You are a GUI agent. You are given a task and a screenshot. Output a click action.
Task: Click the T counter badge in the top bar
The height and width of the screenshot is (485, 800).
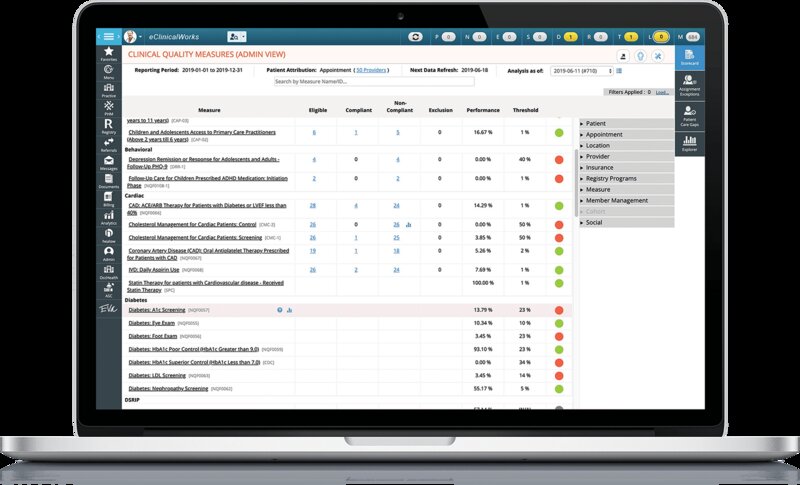click(631, 37)
